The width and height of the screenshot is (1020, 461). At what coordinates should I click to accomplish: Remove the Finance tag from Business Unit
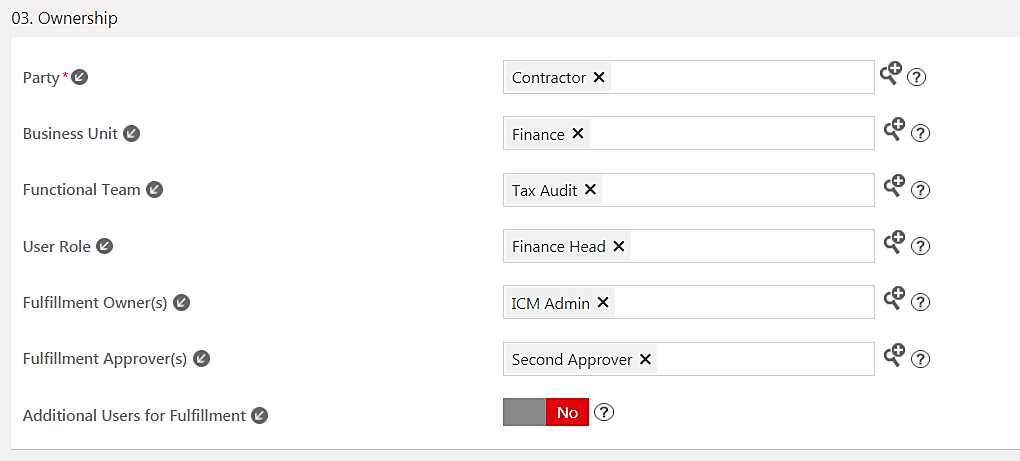coord(578,134)
